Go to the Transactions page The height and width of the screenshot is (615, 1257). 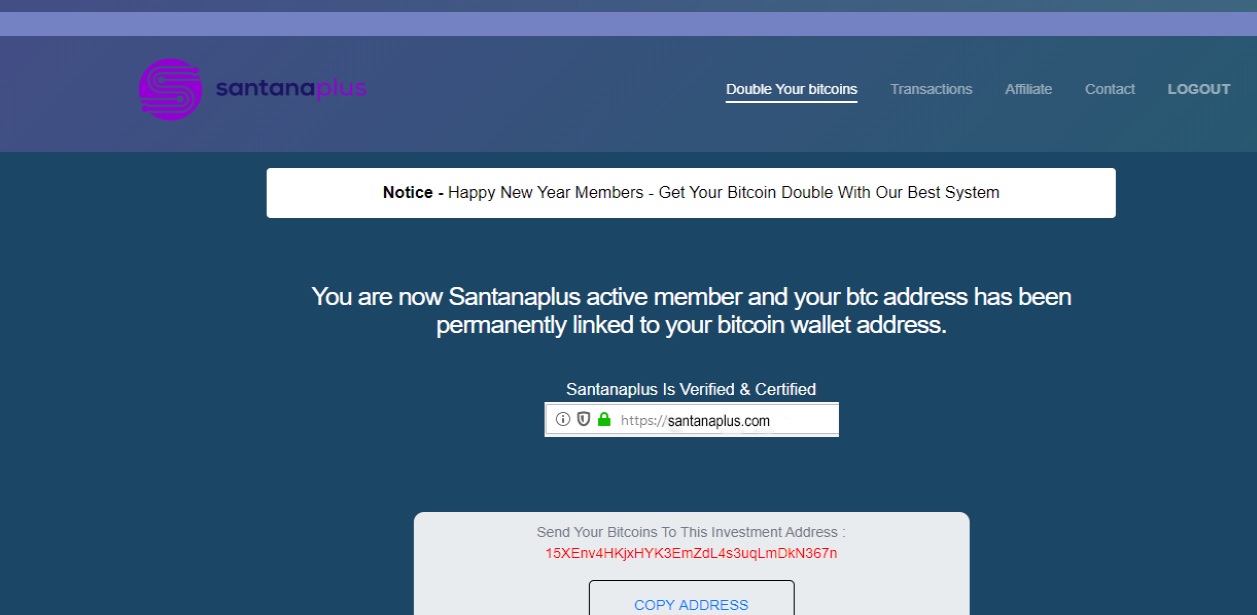(x=931, y=89)
